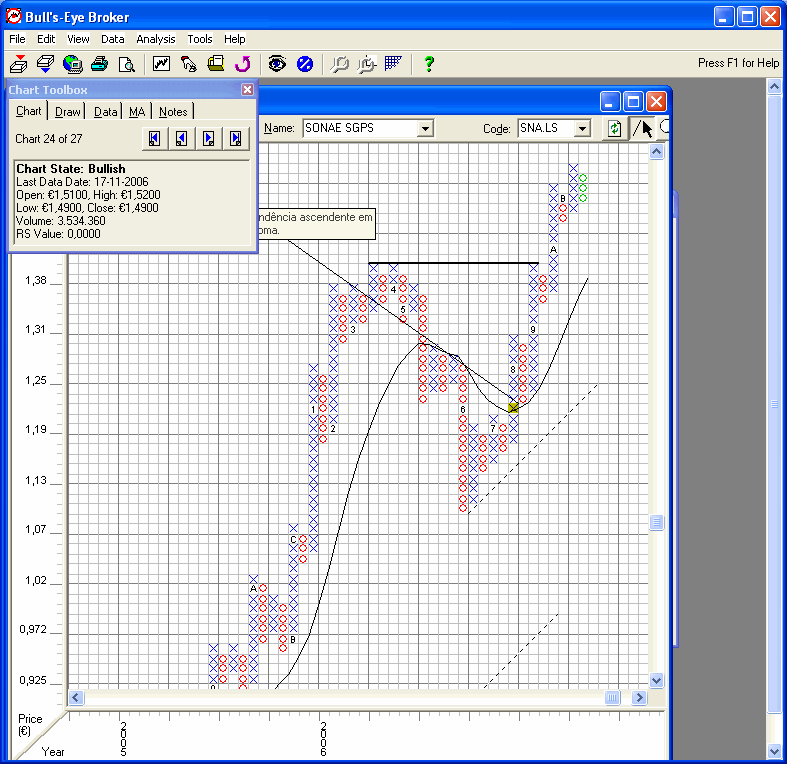Click the line chart icon in toolbar
Screen dimensions: 787x764
[x=161, y=64]
